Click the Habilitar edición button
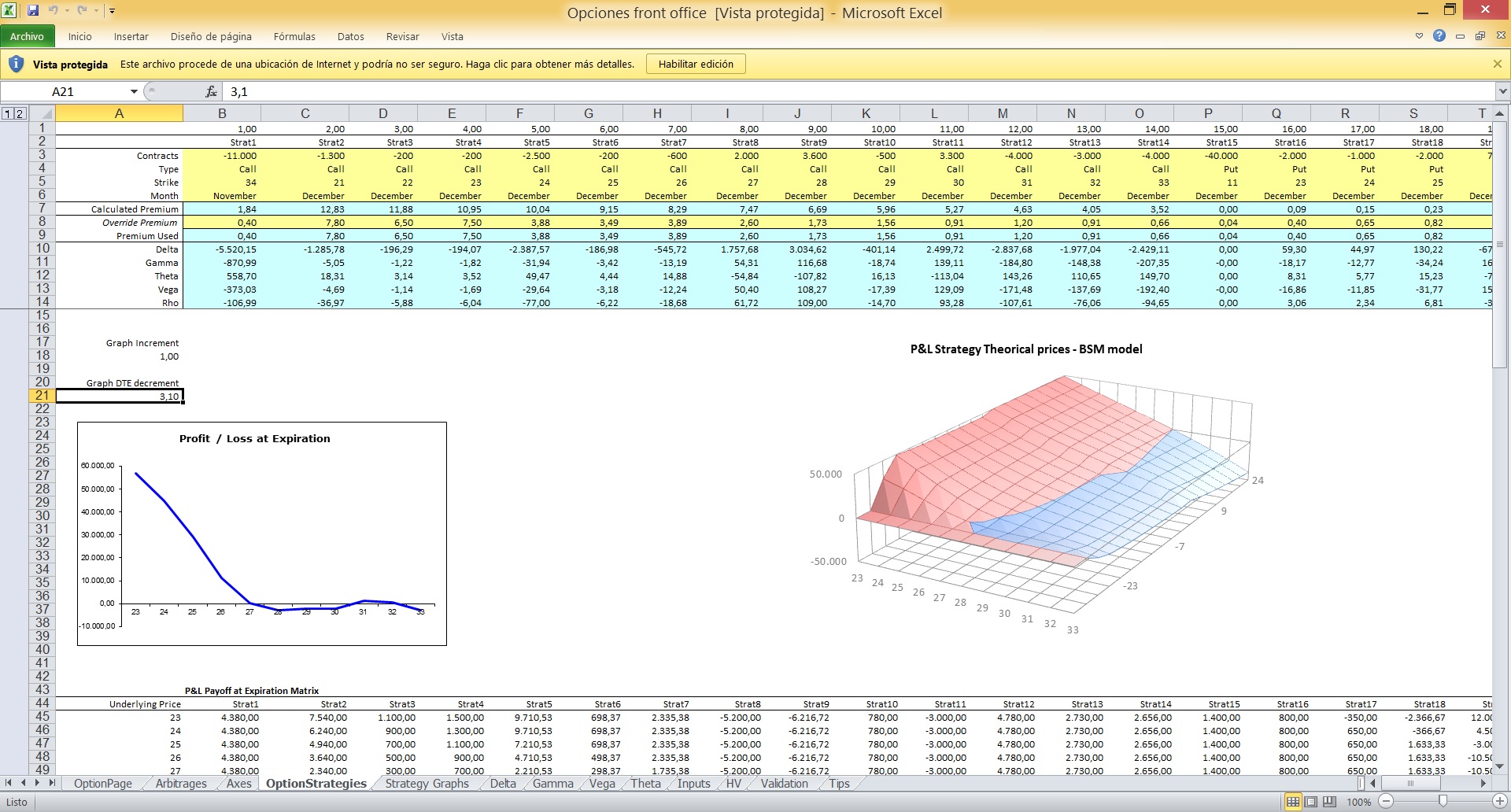Viewport: 1511px width, 812px height. tap(696, 65)
